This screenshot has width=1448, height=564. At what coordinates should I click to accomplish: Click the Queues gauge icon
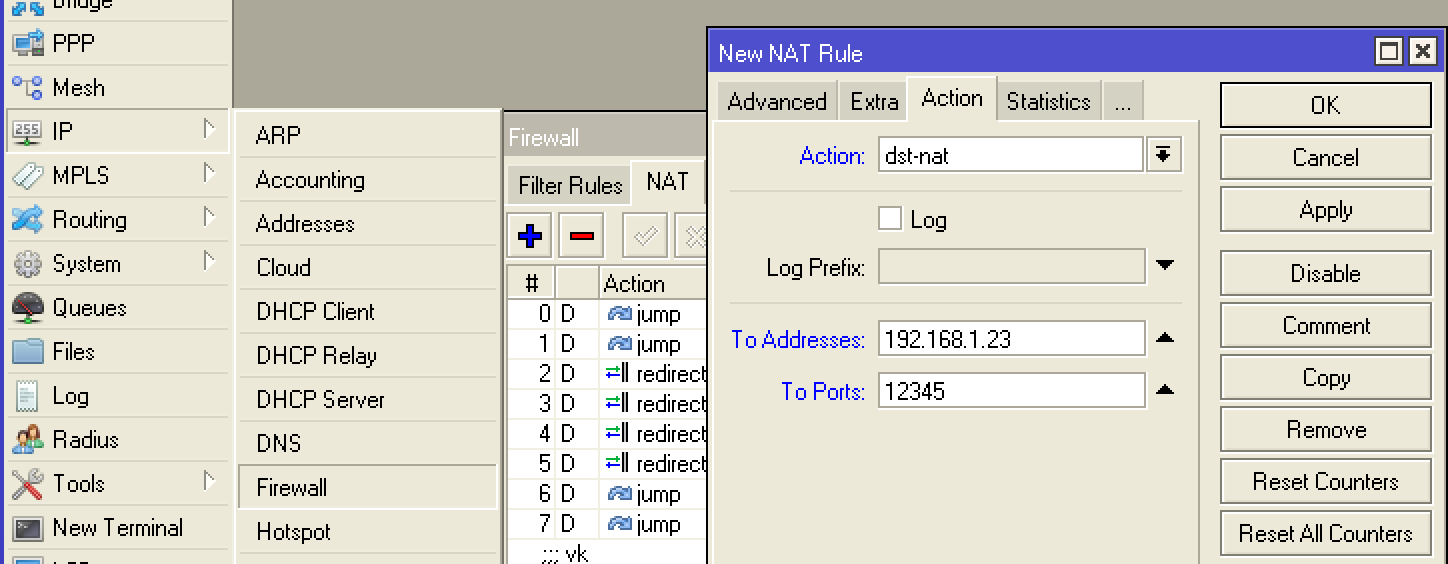click(27, 308)
